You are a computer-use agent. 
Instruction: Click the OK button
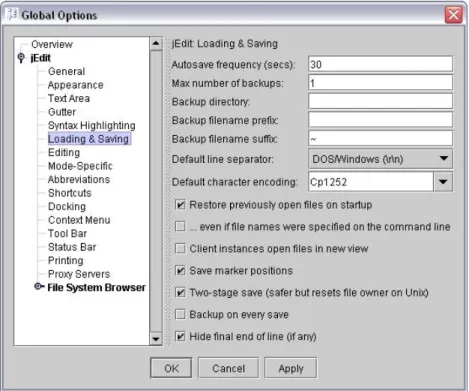pos(171,368)
